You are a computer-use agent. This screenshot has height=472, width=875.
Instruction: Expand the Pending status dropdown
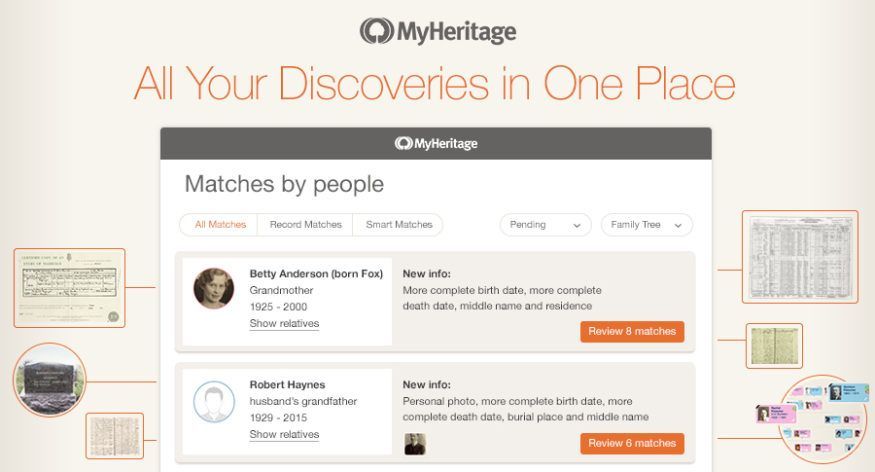pyautogui.click(x=545, y=225)
